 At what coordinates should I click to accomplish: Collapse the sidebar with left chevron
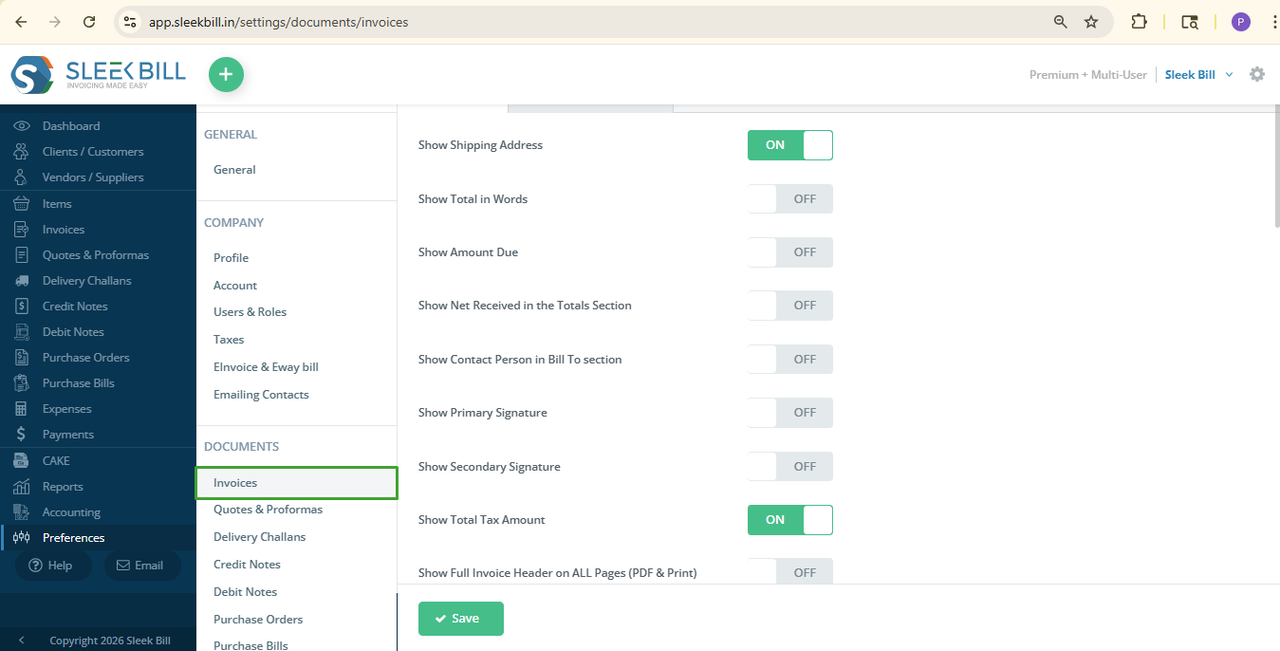click(21, 640)
